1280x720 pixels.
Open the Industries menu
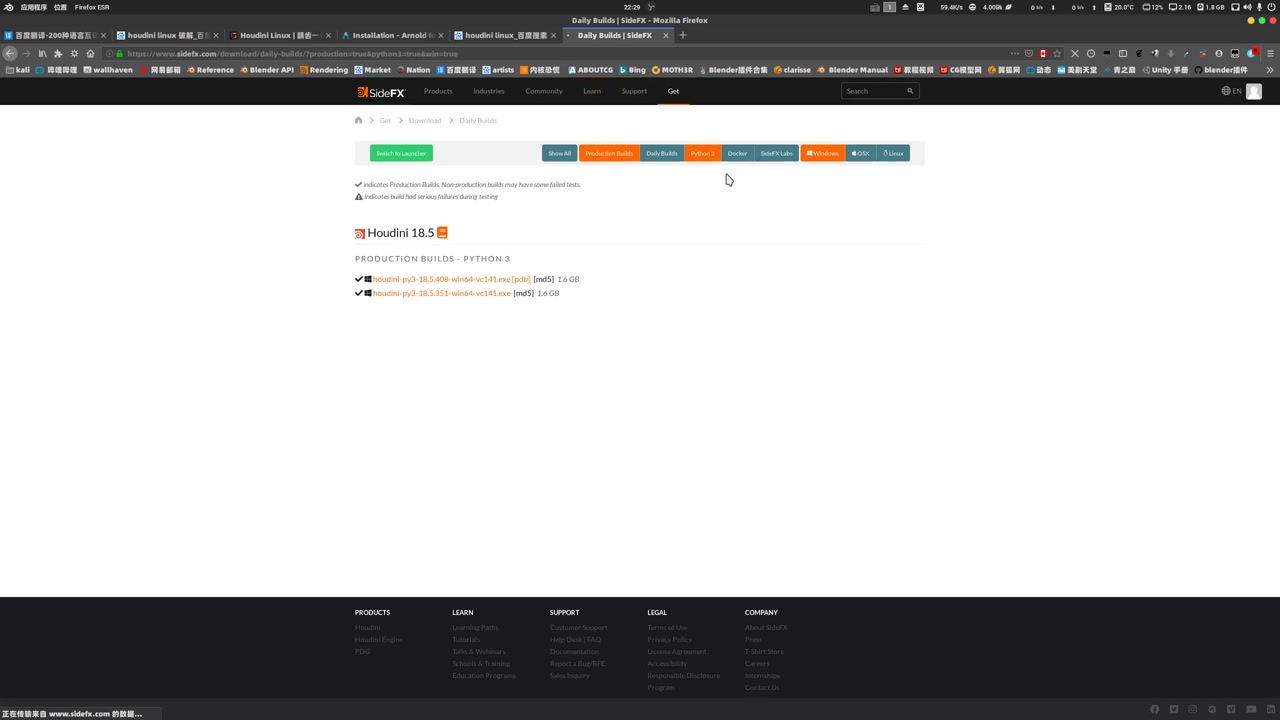489,91
